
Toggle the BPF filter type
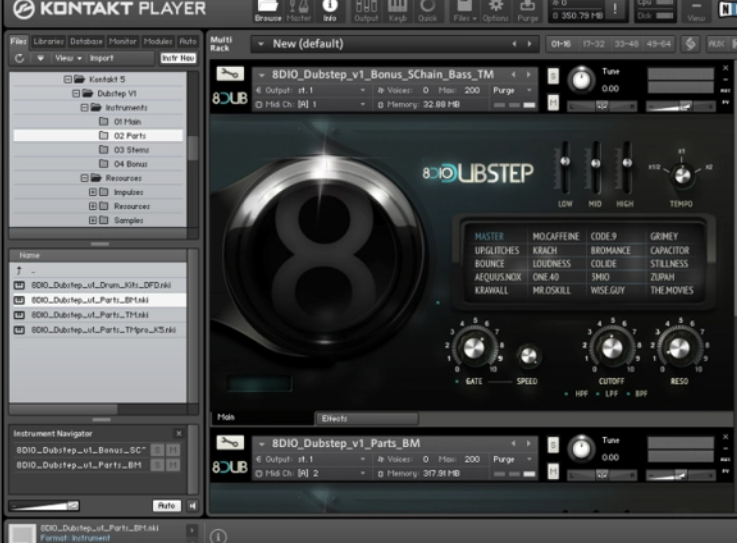click(x=637, y=393)
